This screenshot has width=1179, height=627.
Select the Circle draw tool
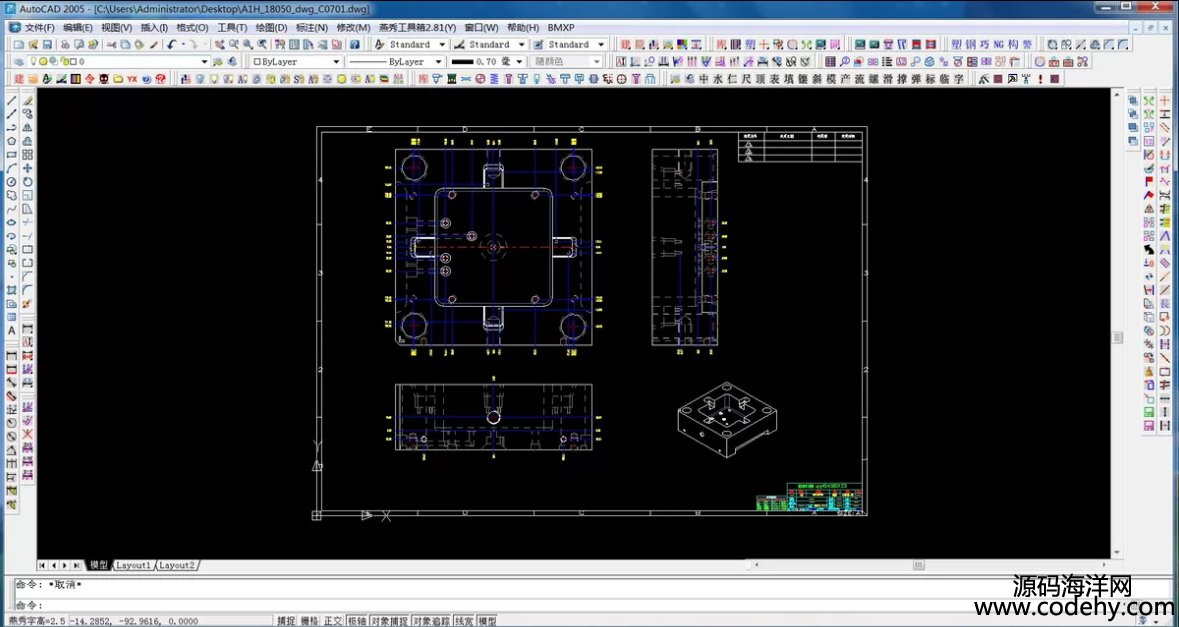point(11,181)
